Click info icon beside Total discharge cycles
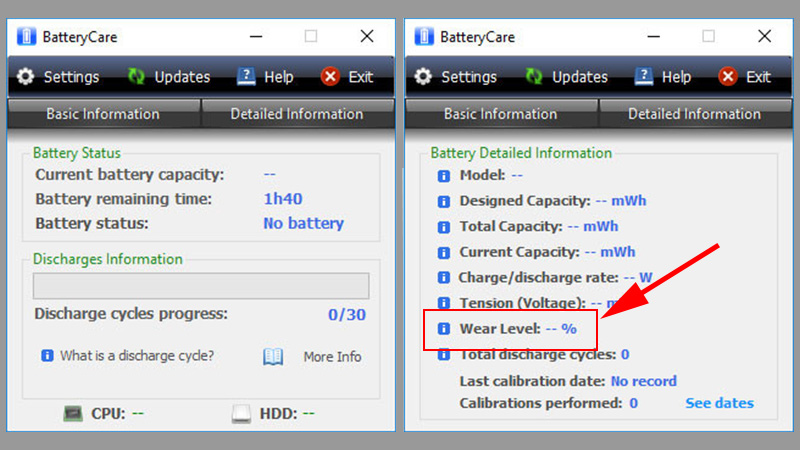The image size is (800, 450). (444, 354)
